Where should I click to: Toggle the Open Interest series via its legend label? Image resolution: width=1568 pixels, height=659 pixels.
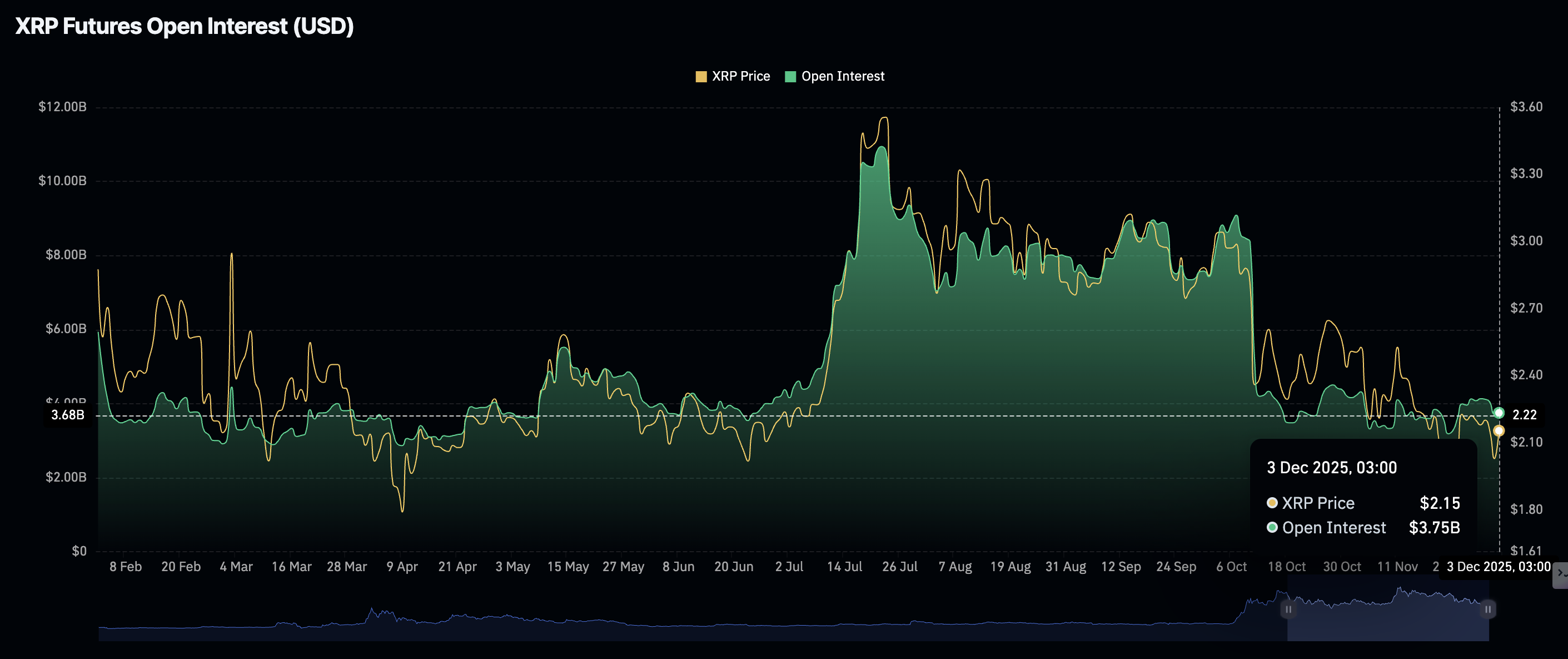coord(843,77)
